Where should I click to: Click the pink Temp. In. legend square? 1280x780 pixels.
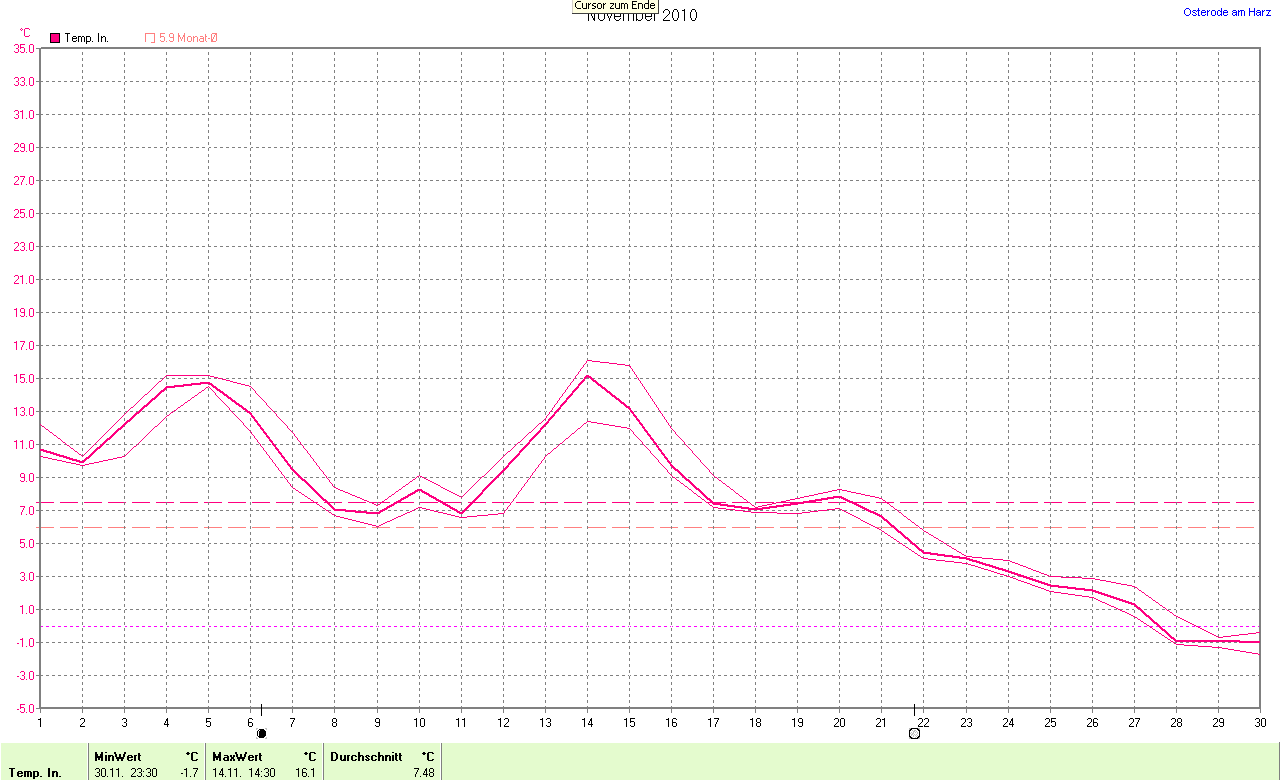click(x=55, y=38)
